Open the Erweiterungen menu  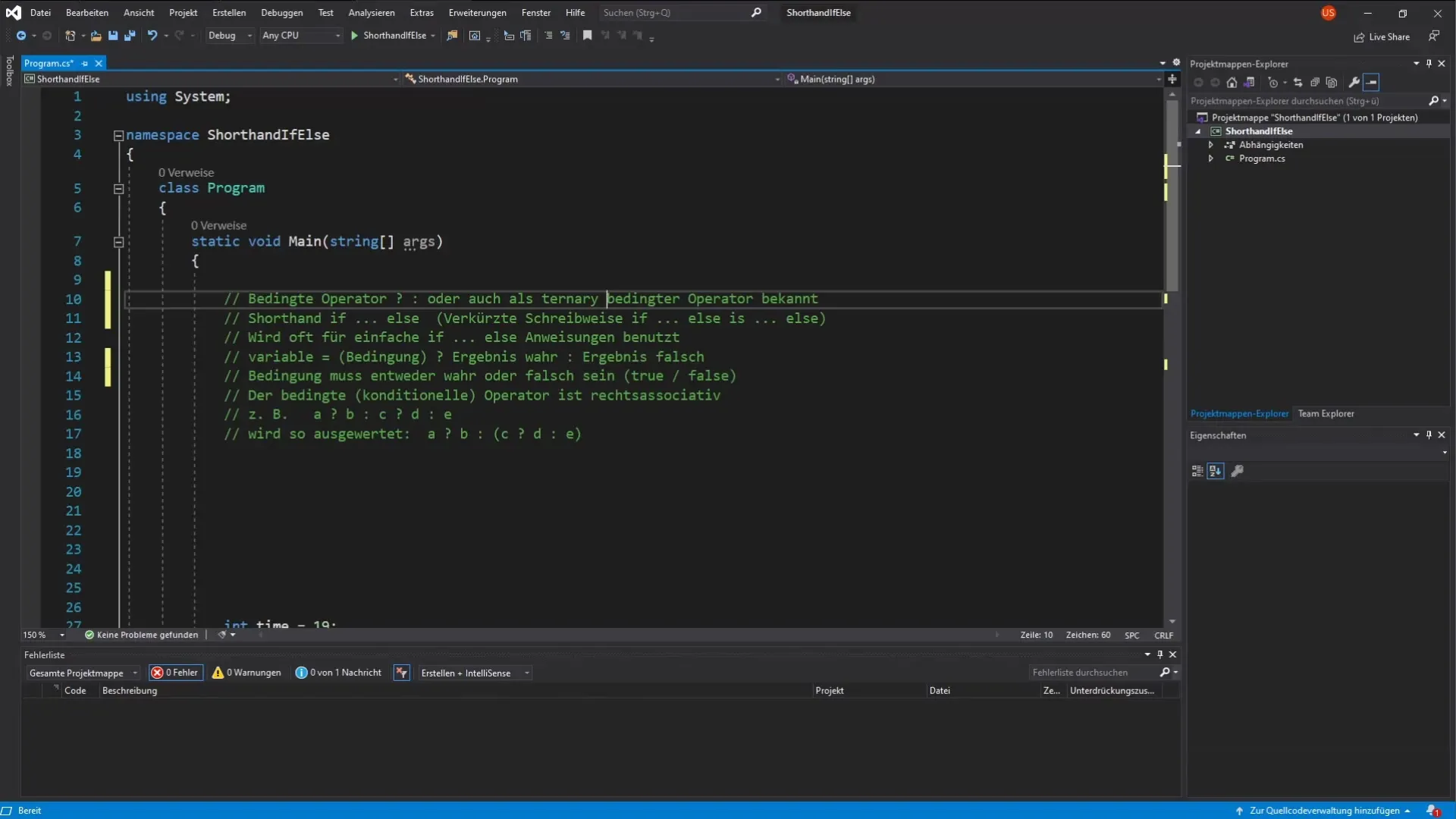click(477, 13)
